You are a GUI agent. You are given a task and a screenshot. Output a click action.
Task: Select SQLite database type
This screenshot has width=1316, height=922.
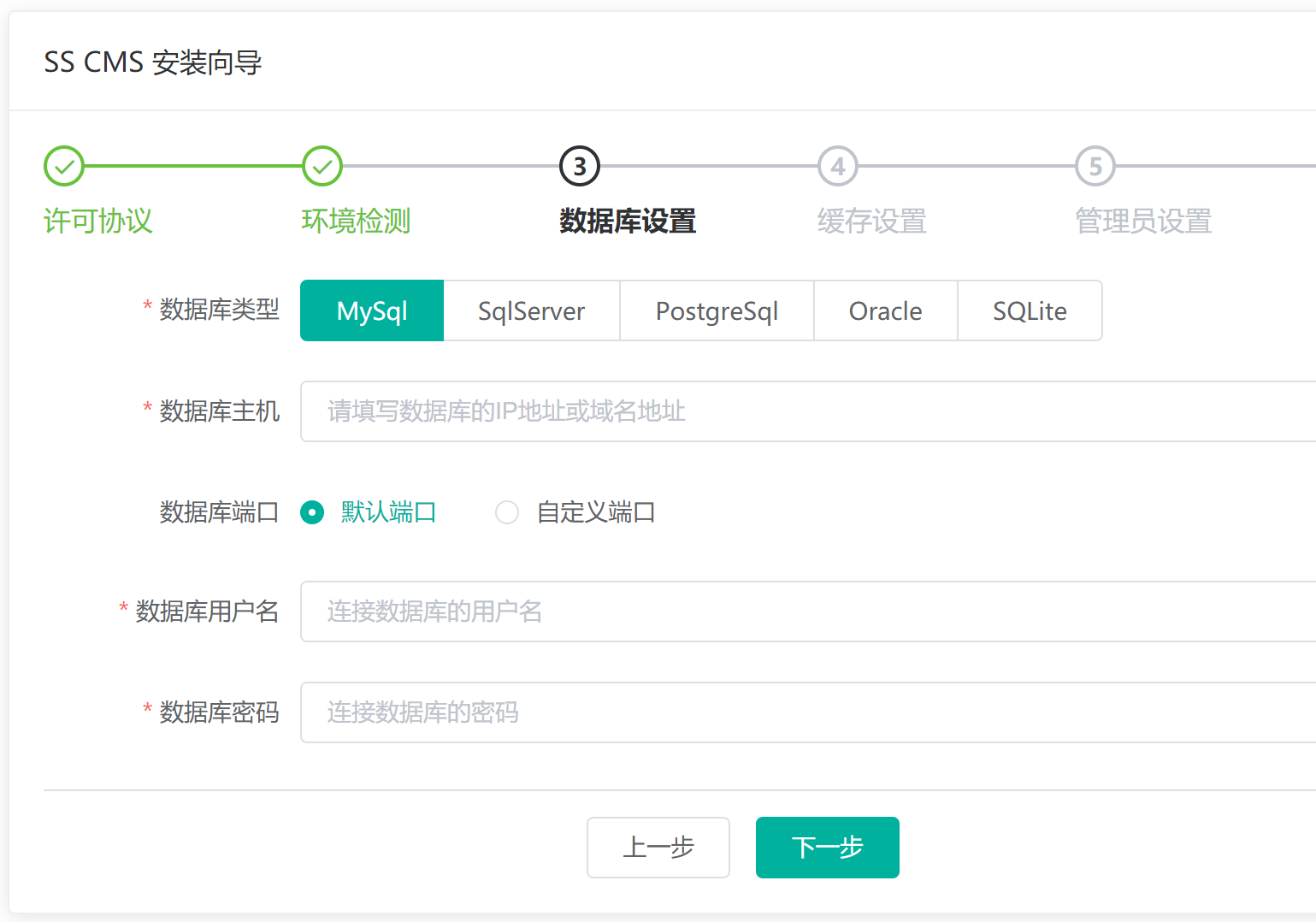pos(1029,310)
